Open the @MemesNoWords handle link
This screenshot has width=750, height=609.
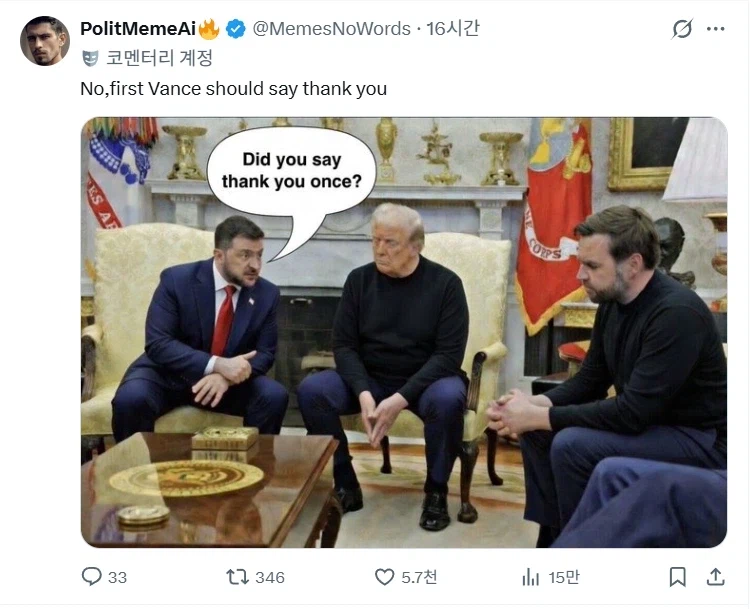(x=331, y=29)
